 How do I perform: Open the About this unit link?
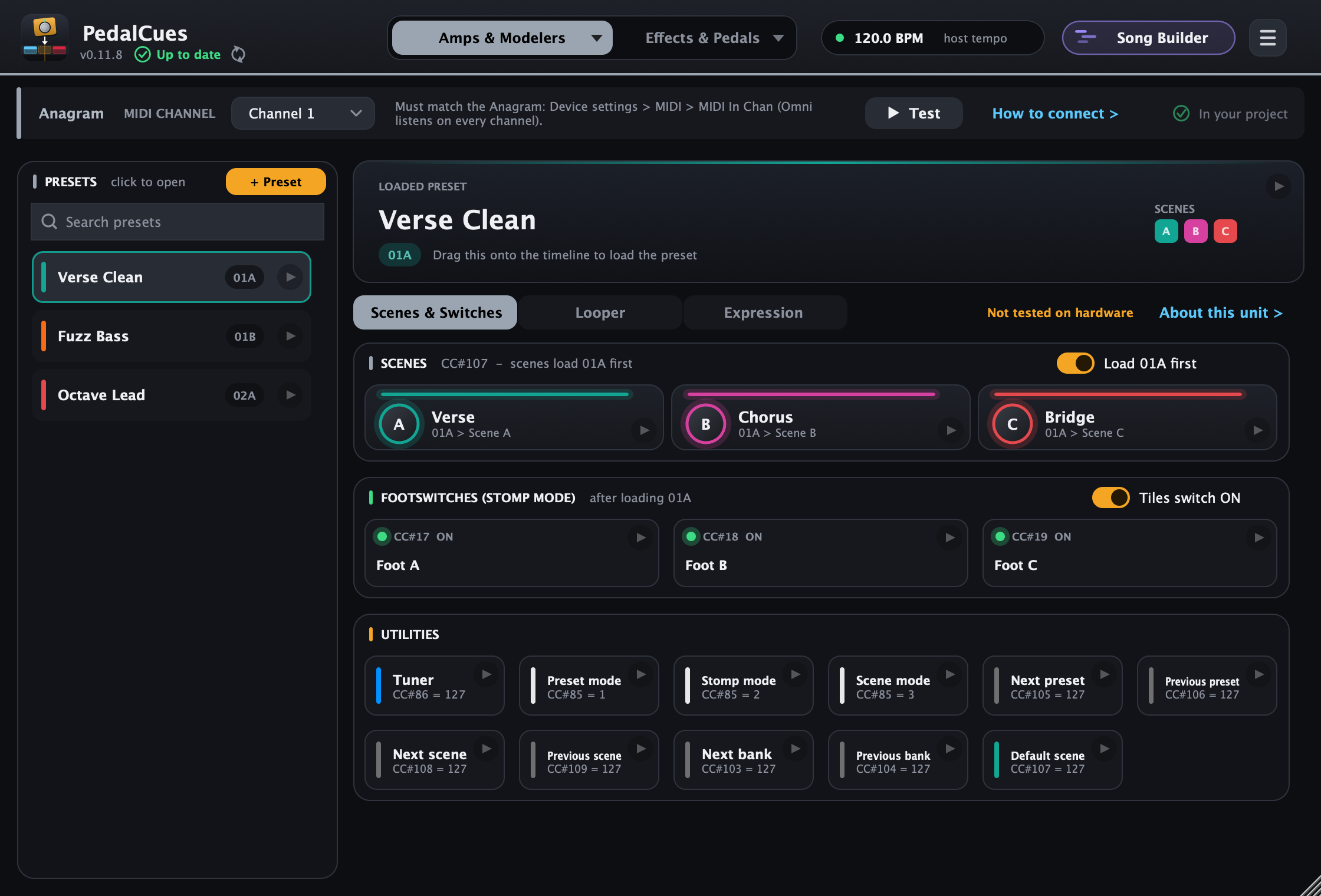(x=1221, y=312)
